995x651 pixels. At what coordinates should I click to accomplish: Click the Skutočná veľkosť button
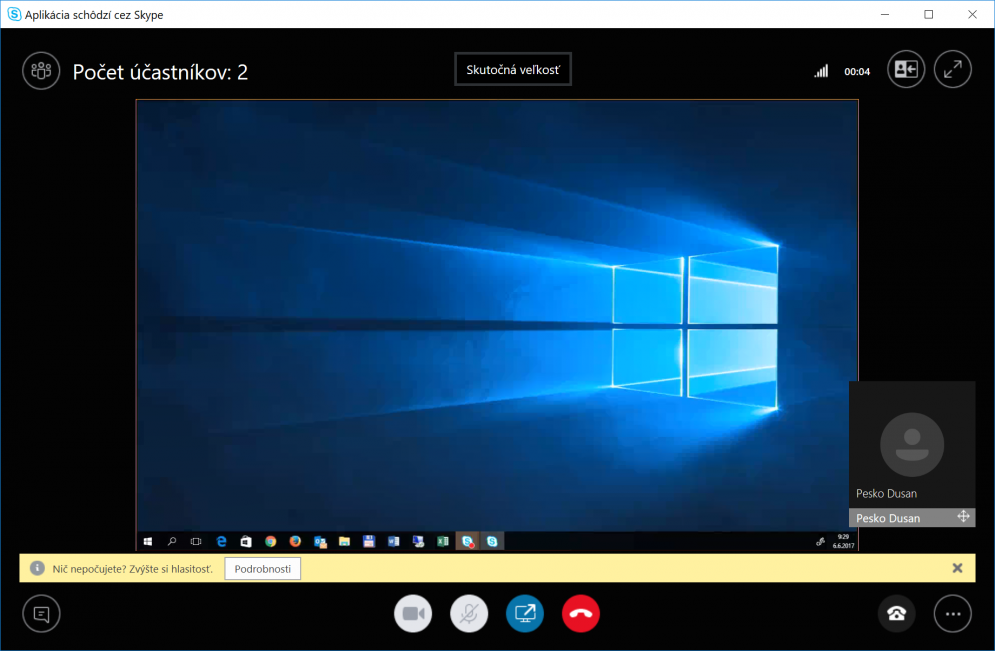[x=513, y=69]
